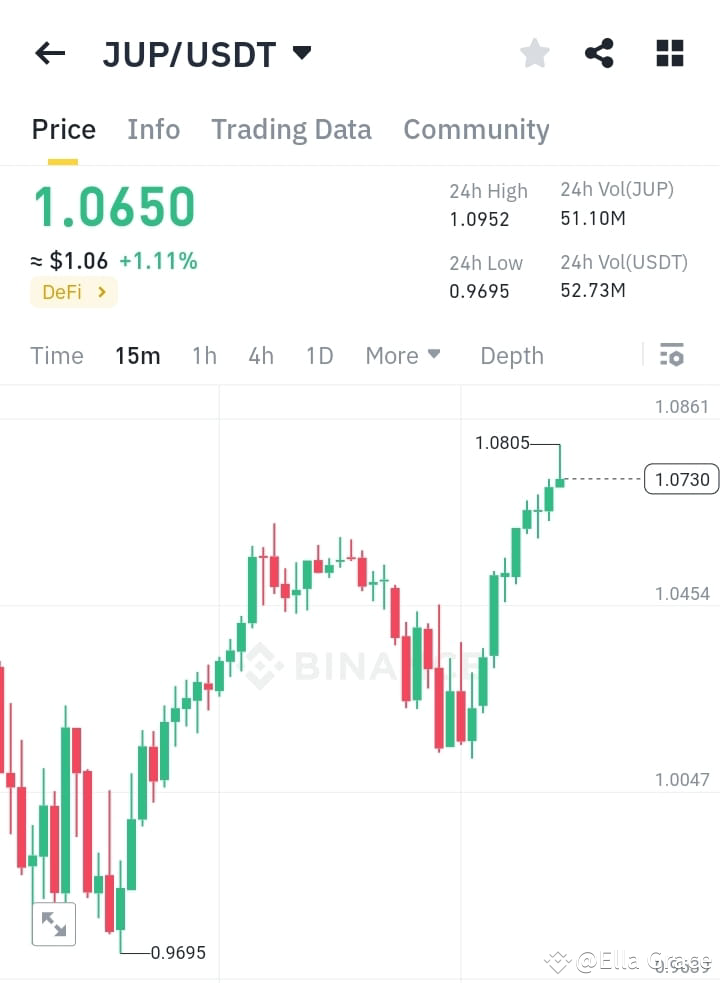
Task: Select the 15m timeframe
Action: point(137,355)
